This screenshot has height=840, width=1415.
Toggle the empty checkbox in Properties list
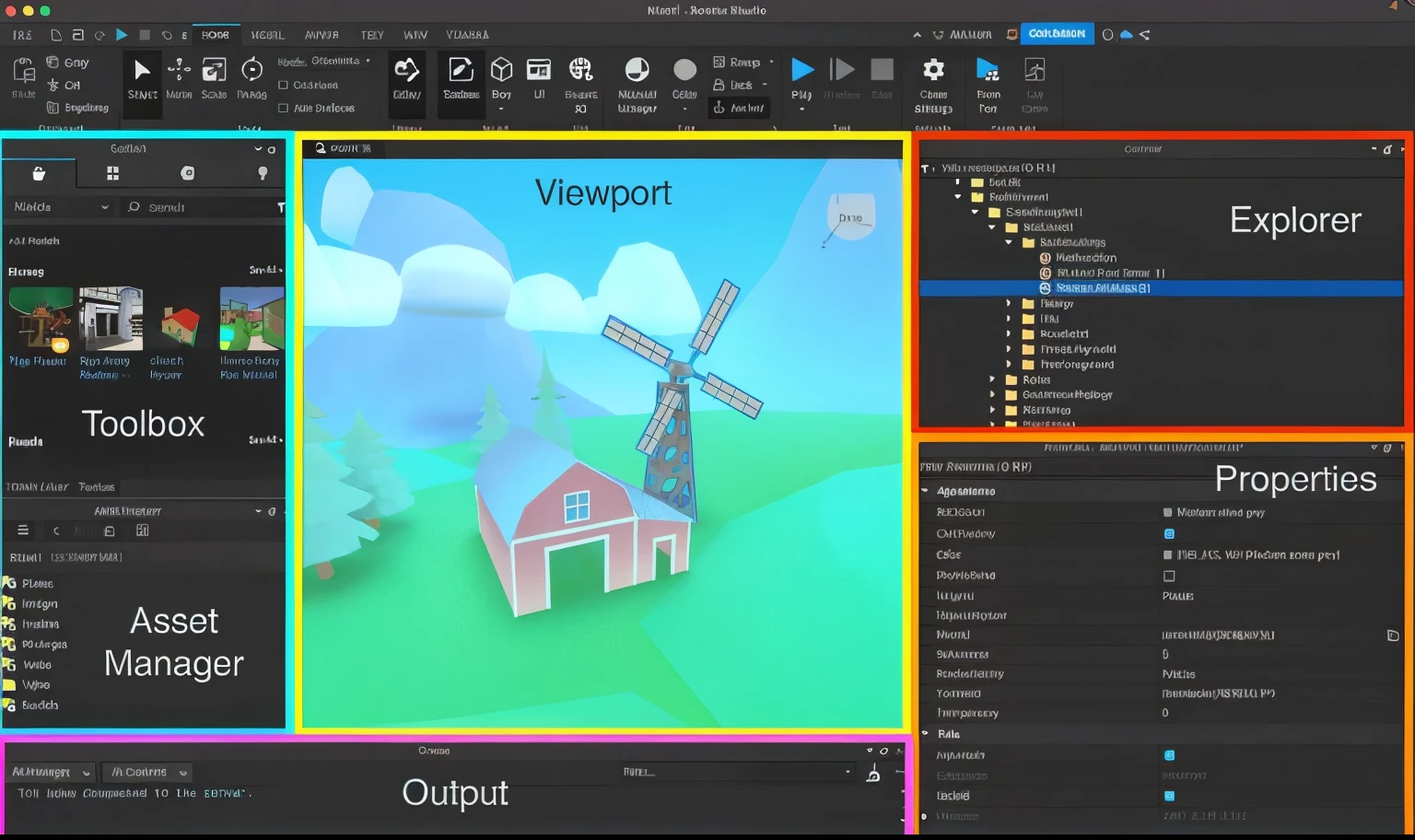(1169, 576)
